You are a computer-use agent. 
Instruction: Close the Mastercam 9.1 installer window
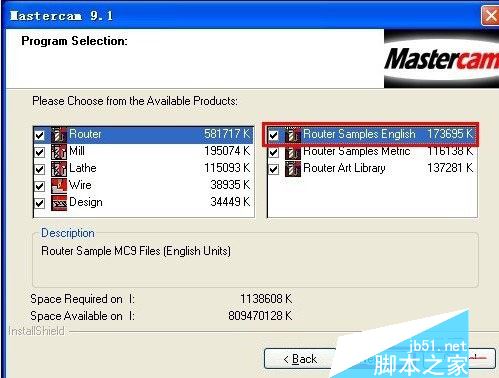pos(490,16)
